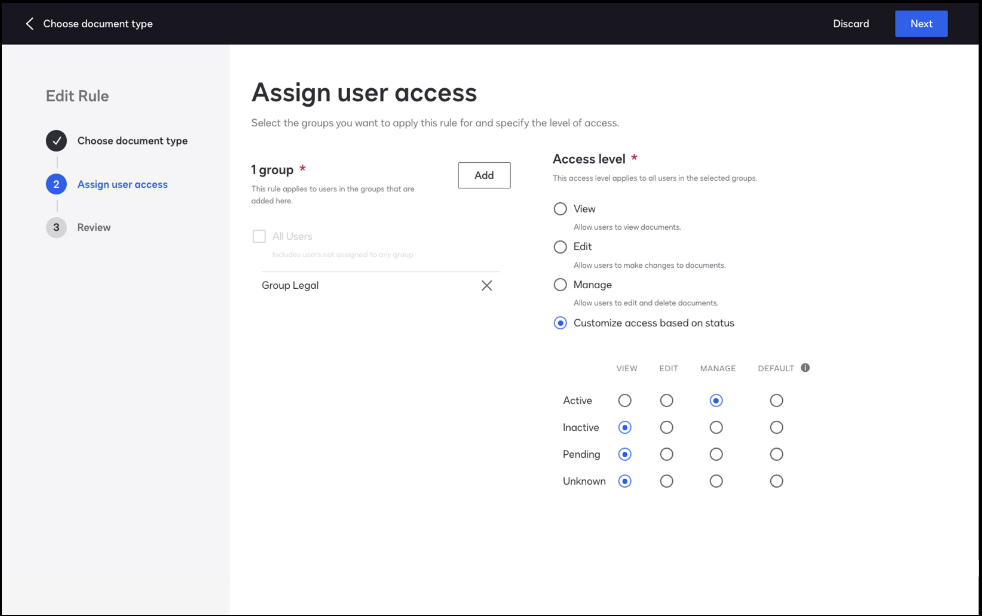This screenshot has width=982, height=616.
Task: Select the Edit access level radio
Action: coord(560,247)
